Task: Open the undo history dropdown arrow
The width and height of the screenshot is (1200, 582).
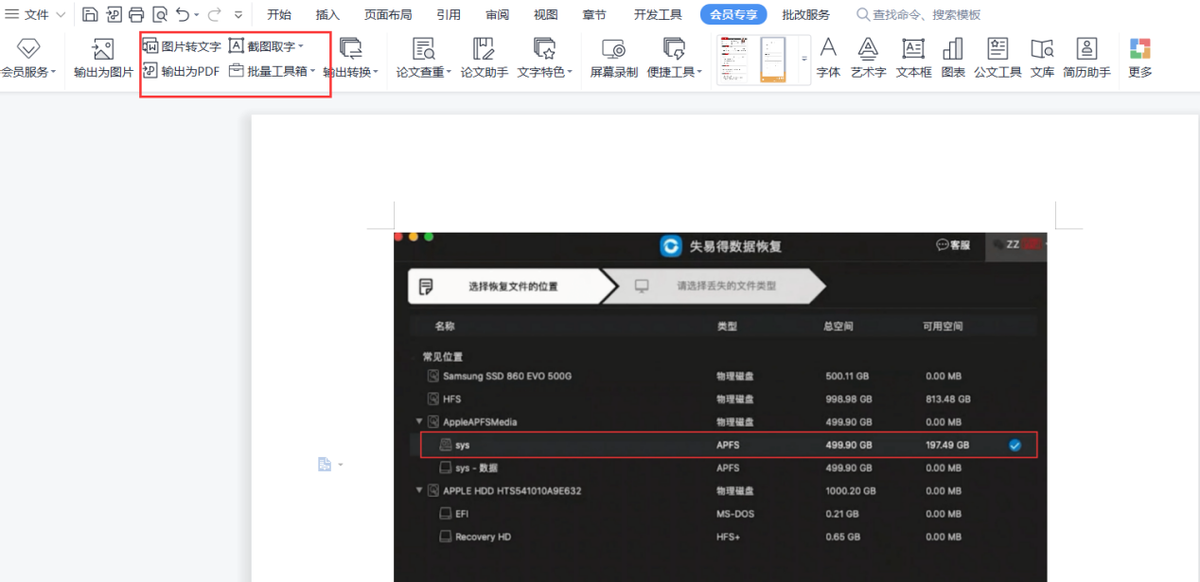Action: coord(196,15)
